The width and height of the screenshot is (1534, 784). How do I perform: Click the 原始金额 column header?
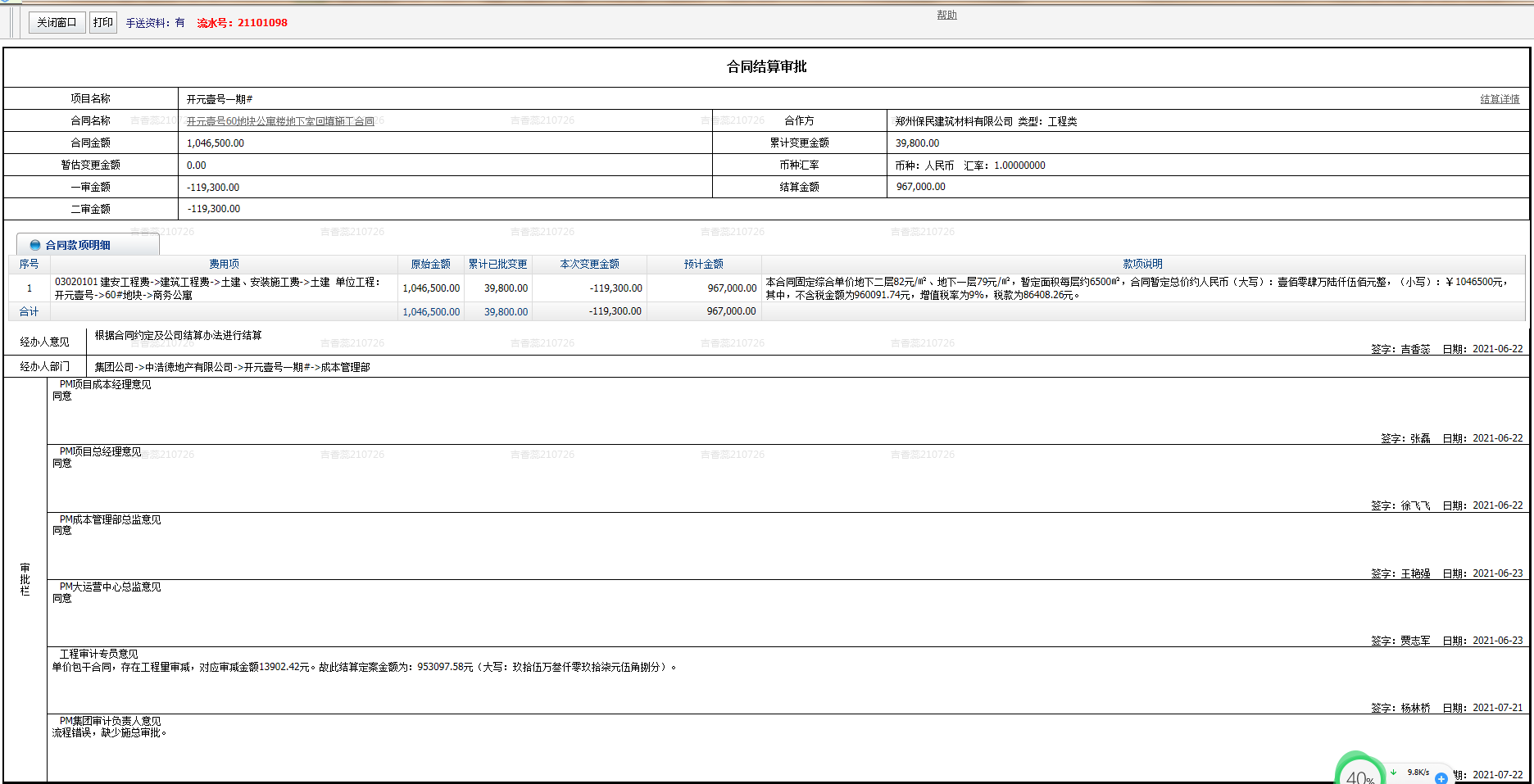(430, 264)
